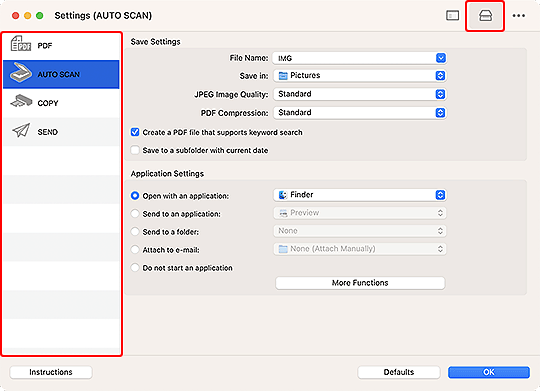540x391 pixels.
Task: Switch to scanner operation panel settings icon
Action: [x=485, y=16]
